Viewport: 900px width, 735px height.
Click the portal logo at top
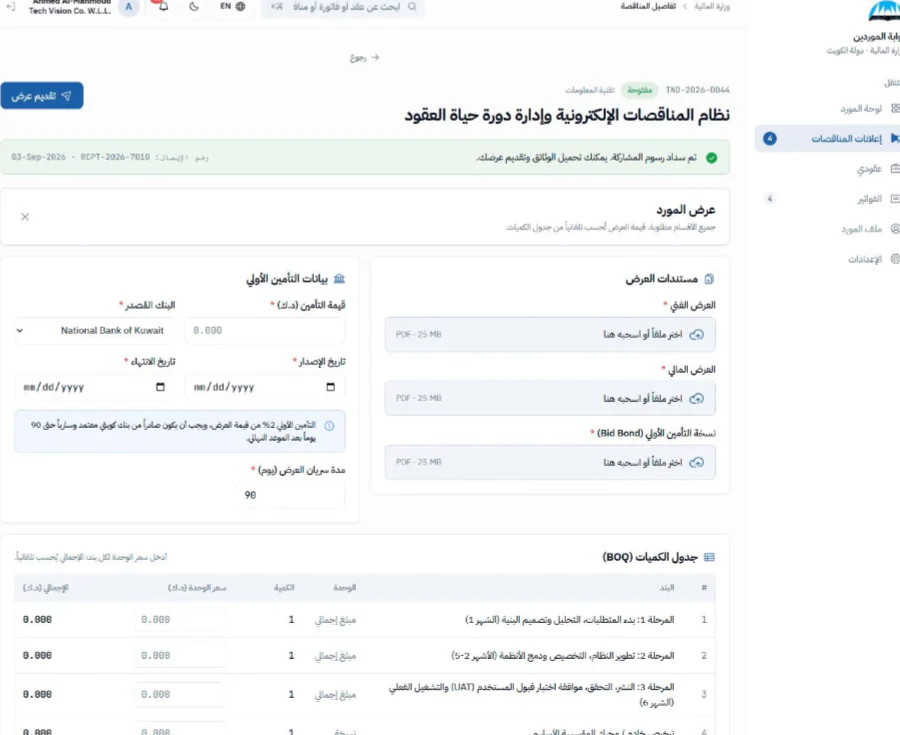click(x=884, y=11)
